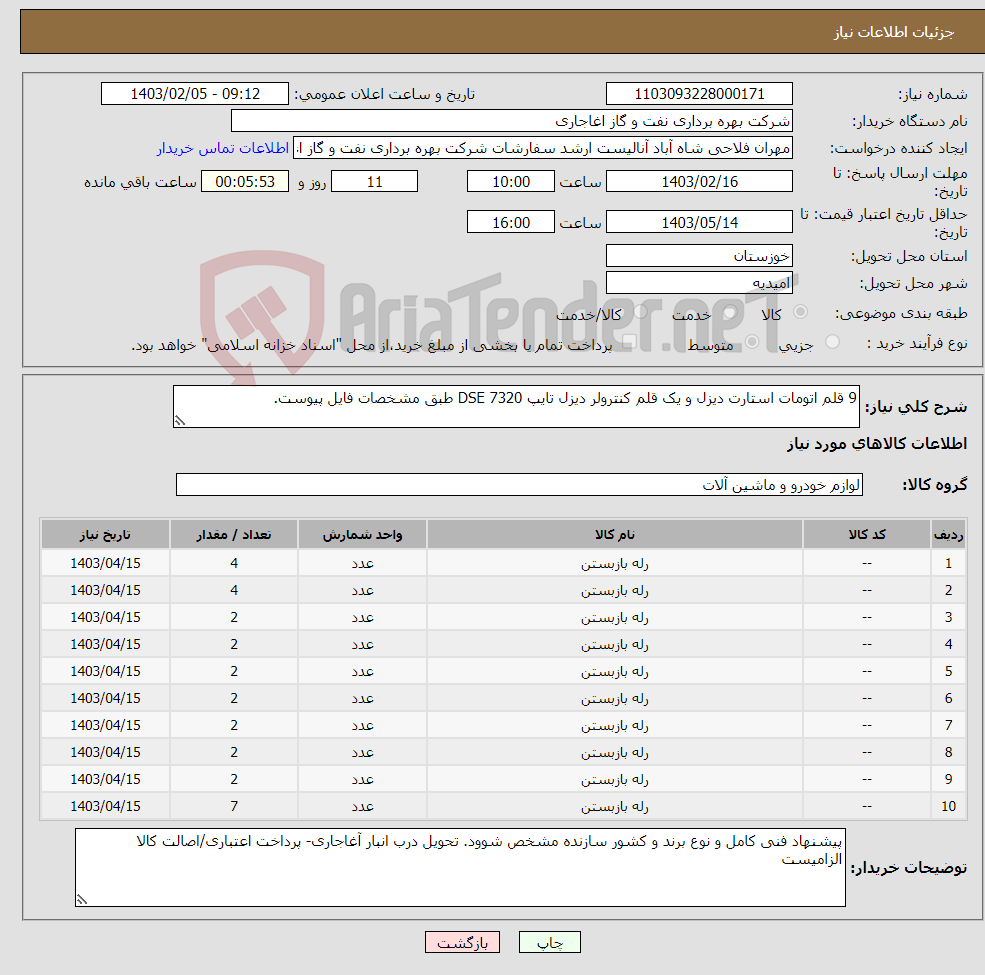
Task: Click the description textarea resize handle
Action: coord(180,421)
